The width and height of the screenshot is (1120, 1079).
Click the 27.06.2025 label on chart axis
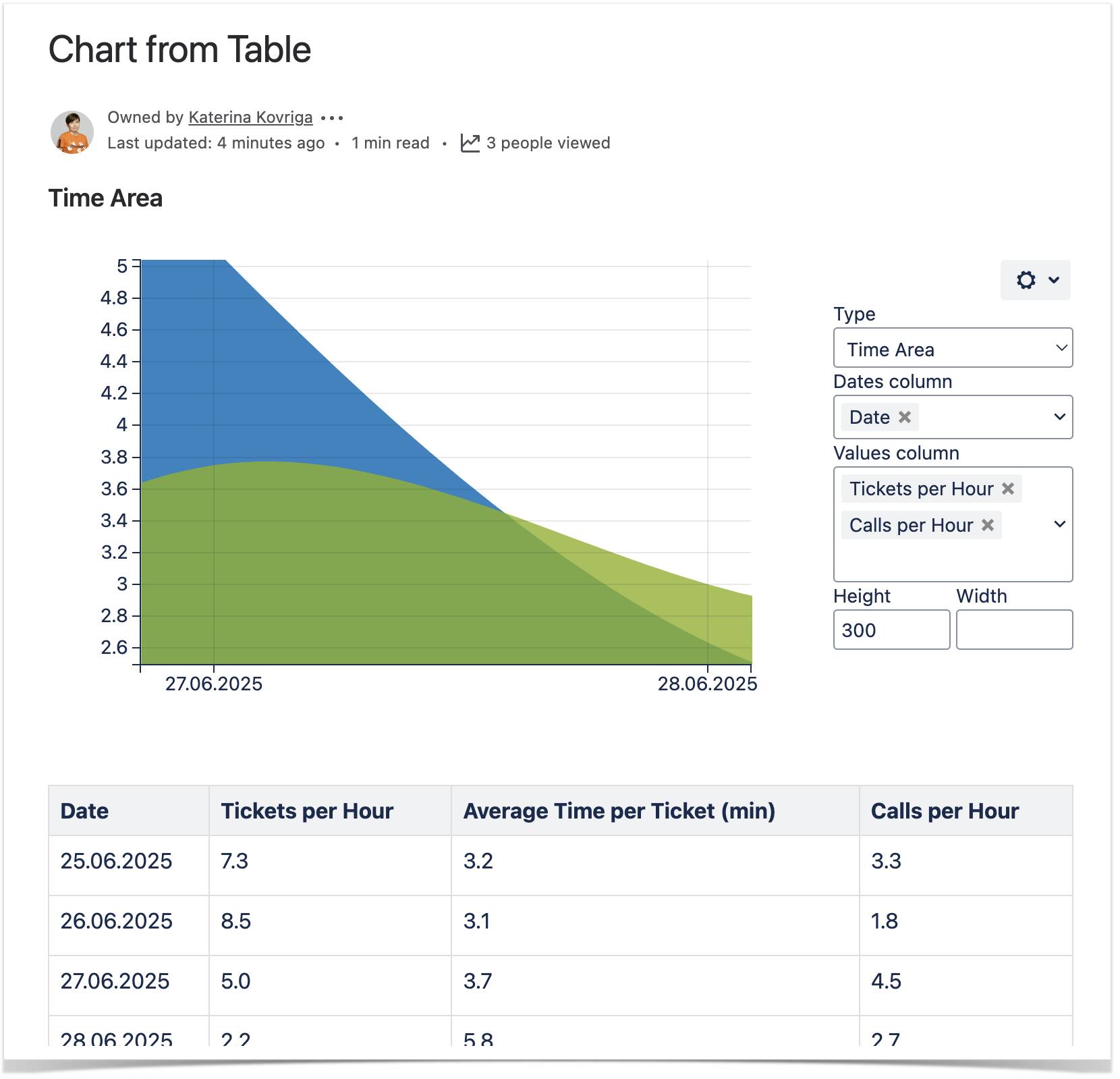(214, 684)
